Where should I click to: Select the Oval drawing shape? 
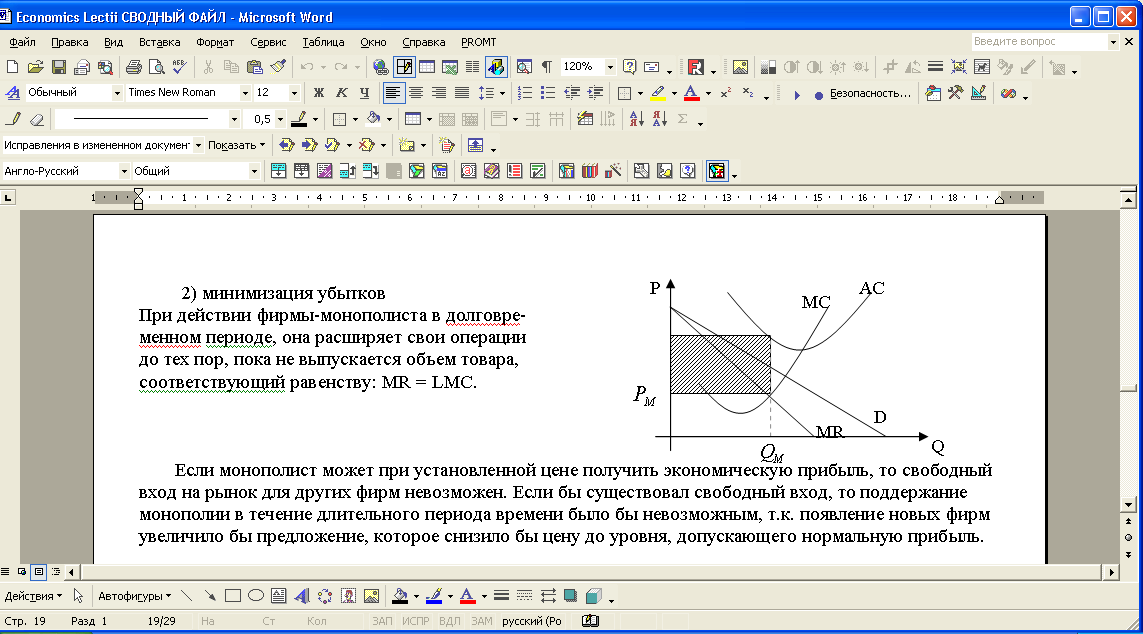256,596
